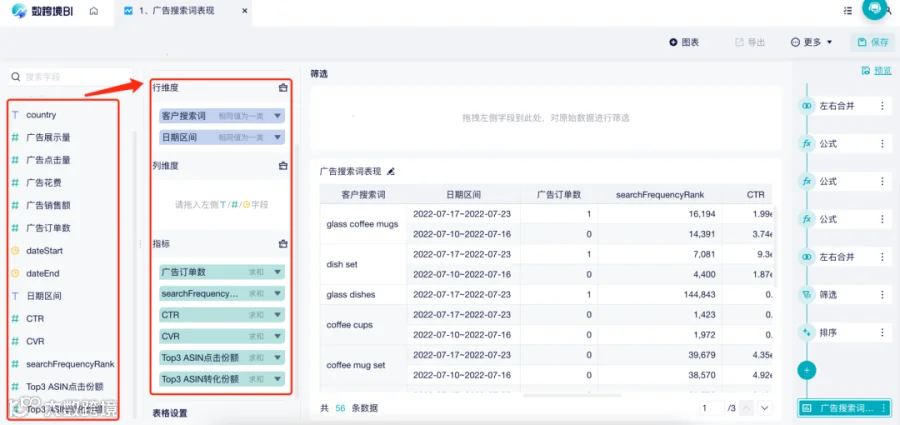900x425 pixels.
Task: Select 日期区间 in the field list
Action: pos(44,296)
